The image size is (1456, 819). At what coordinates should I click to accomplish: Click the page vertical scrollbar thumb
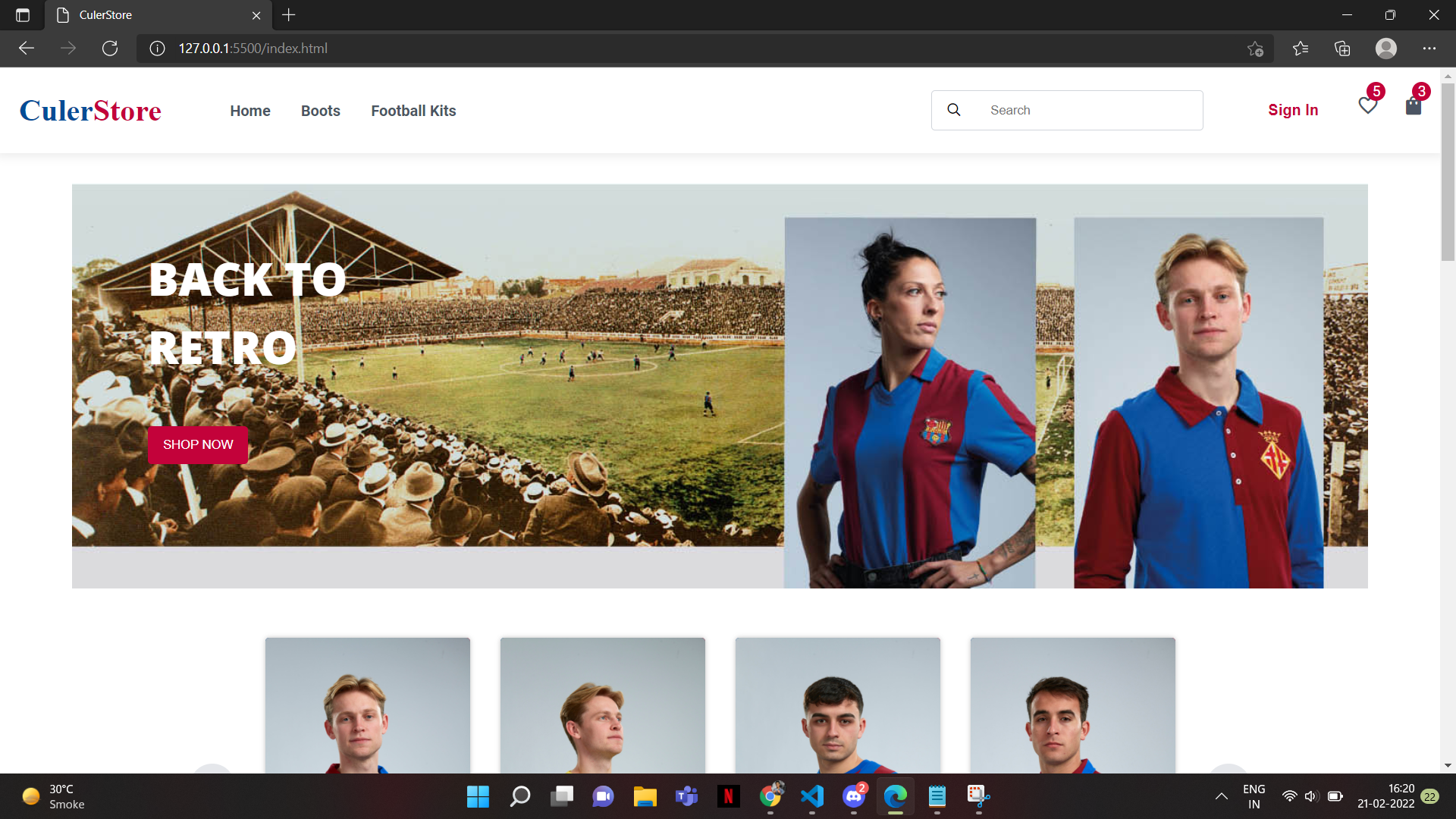tap(1448, 171)
